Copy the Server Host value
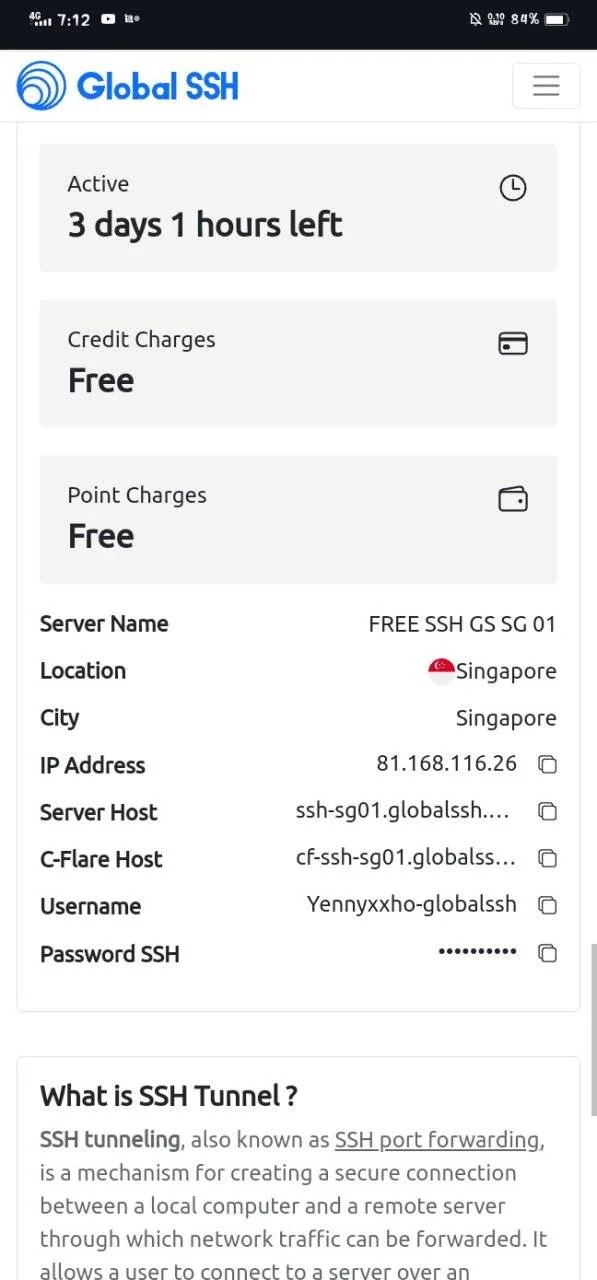Image resolution: width=597 pixels, height=1280 pixels. click(x=547, y=812)
